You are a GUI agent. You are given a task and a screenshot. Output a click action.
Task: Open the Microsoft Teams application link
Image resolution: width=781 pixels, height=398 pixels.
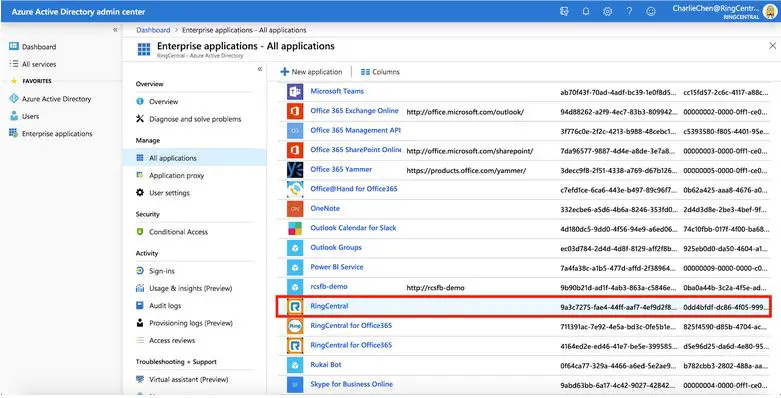tap(337, 91)
